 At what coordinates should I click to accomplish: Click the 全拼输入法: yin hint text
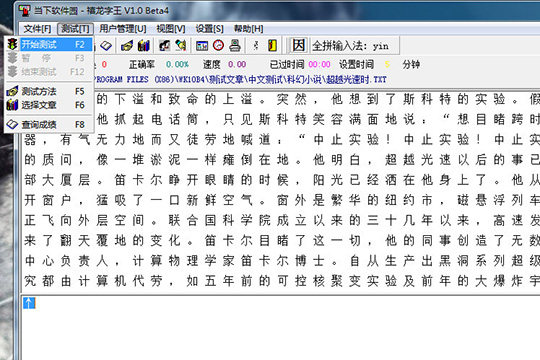point(350,46)
